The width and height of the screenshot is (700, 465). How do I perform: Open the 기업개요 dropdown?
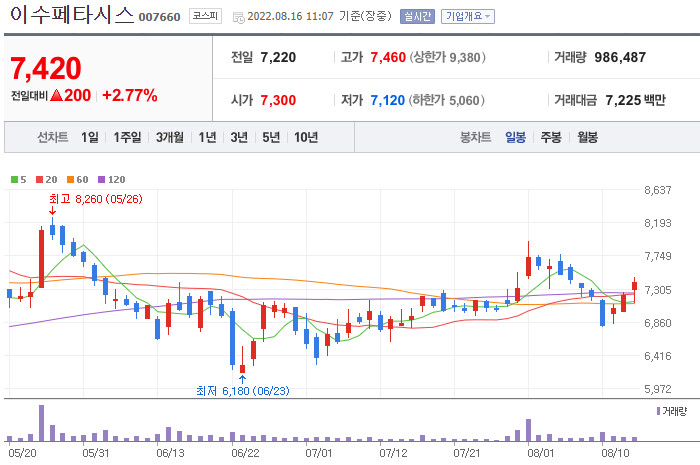[467, 17]
